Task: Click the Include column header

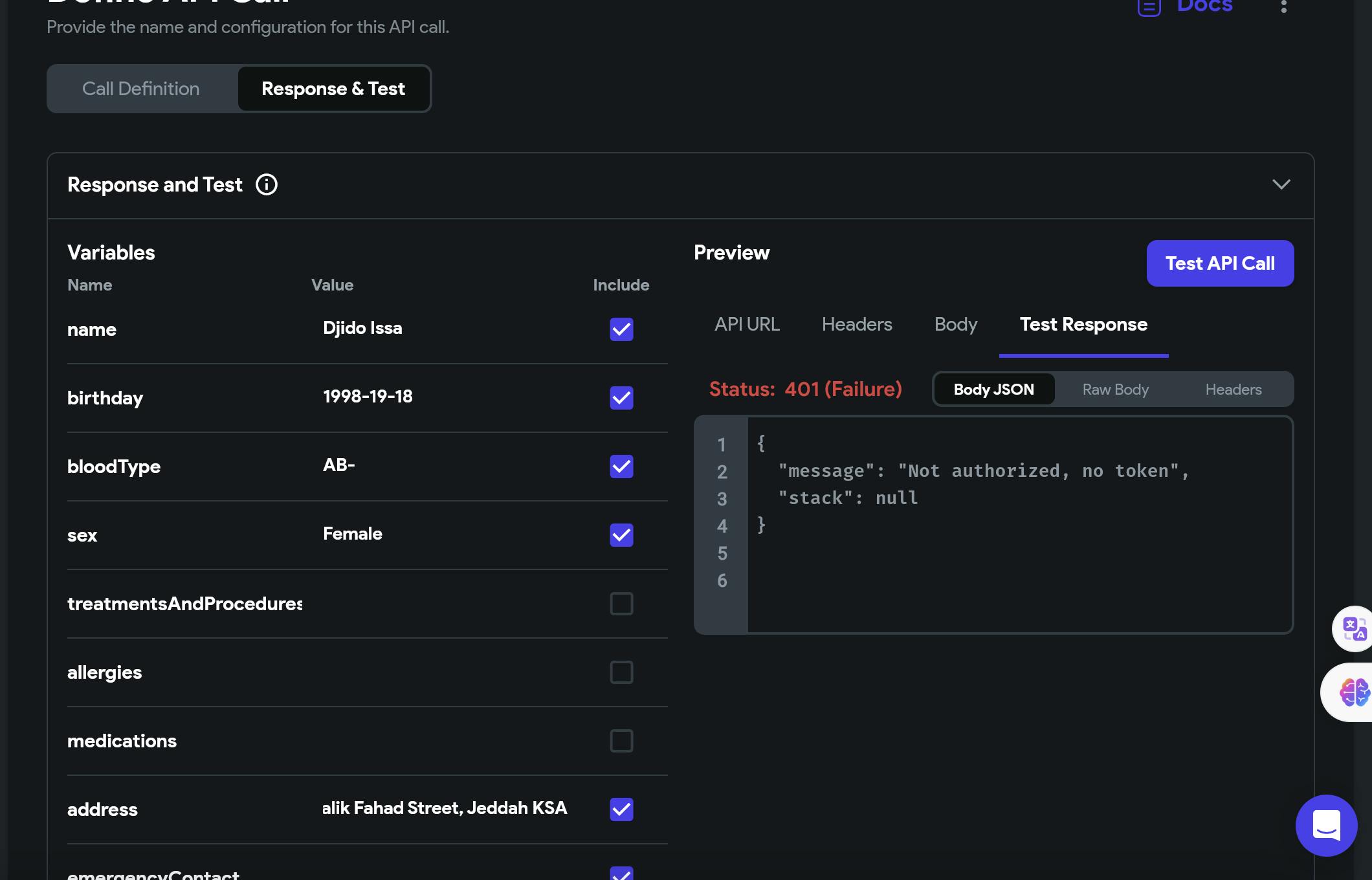Action: coord(621,285)
